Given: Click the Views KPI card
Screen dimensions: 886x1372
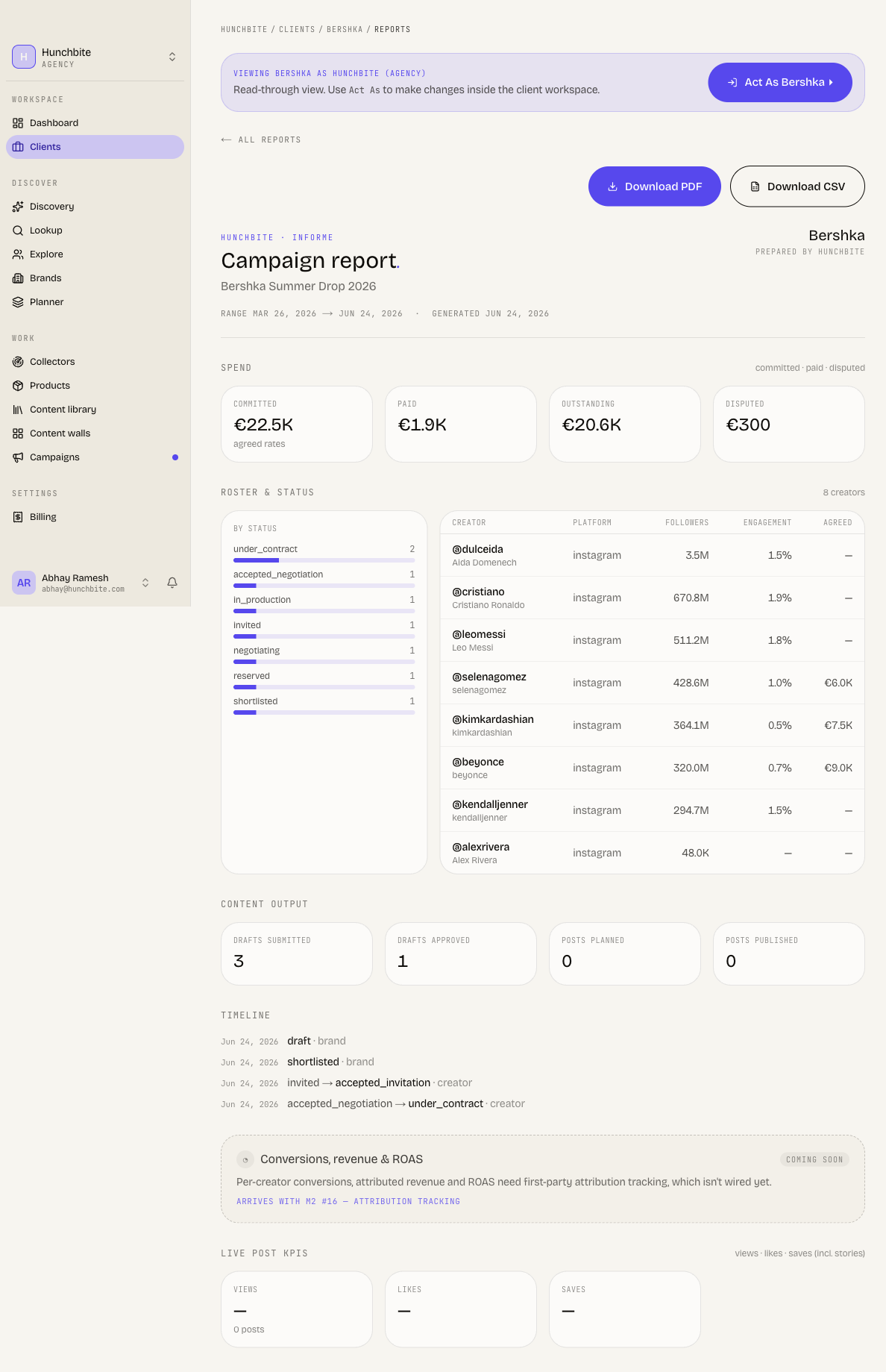Looking at the screenshot, I should click(x=297, y=1309).
